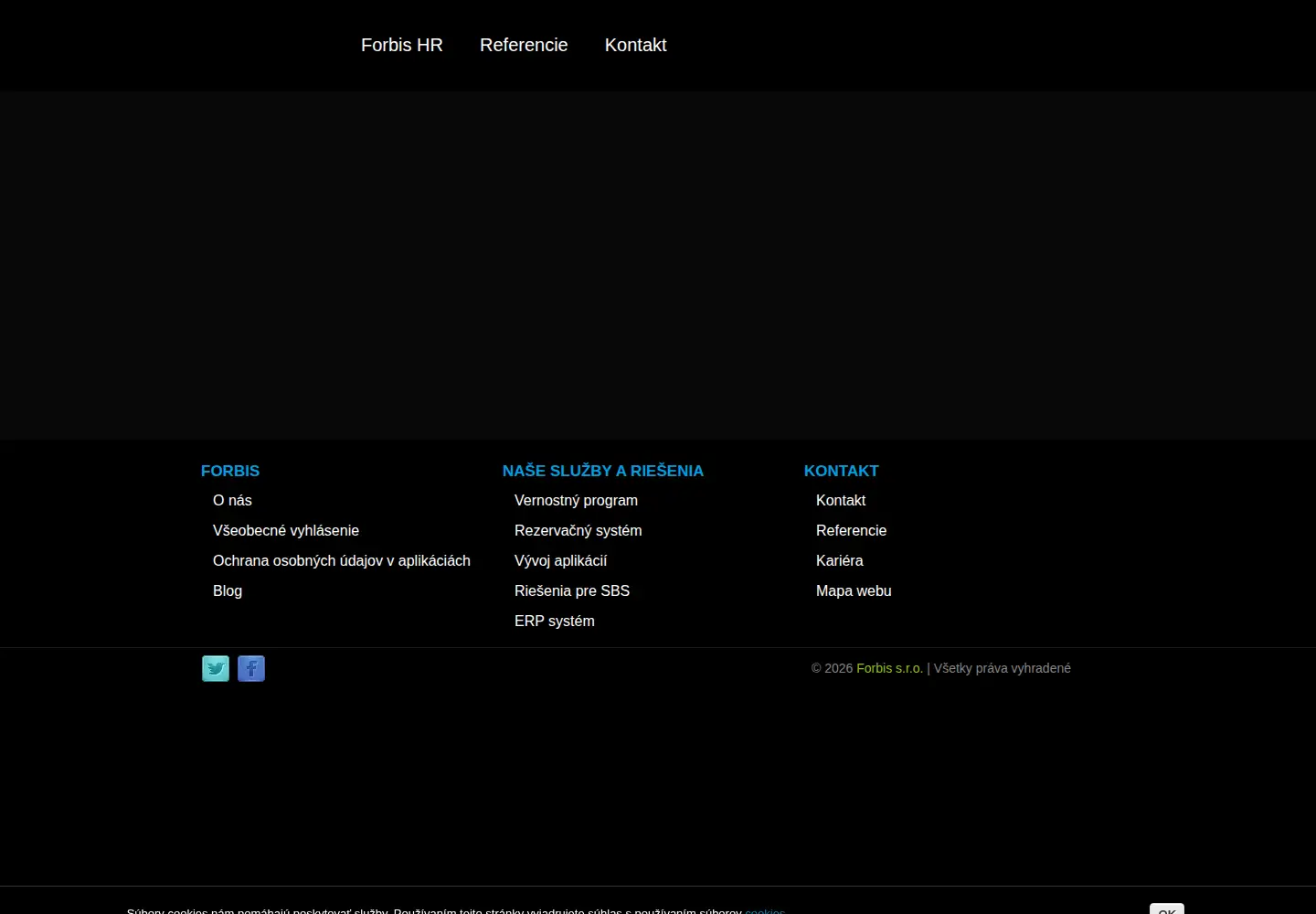Go to 'Vývoj aplikácií' footer link

pos(560,561)
